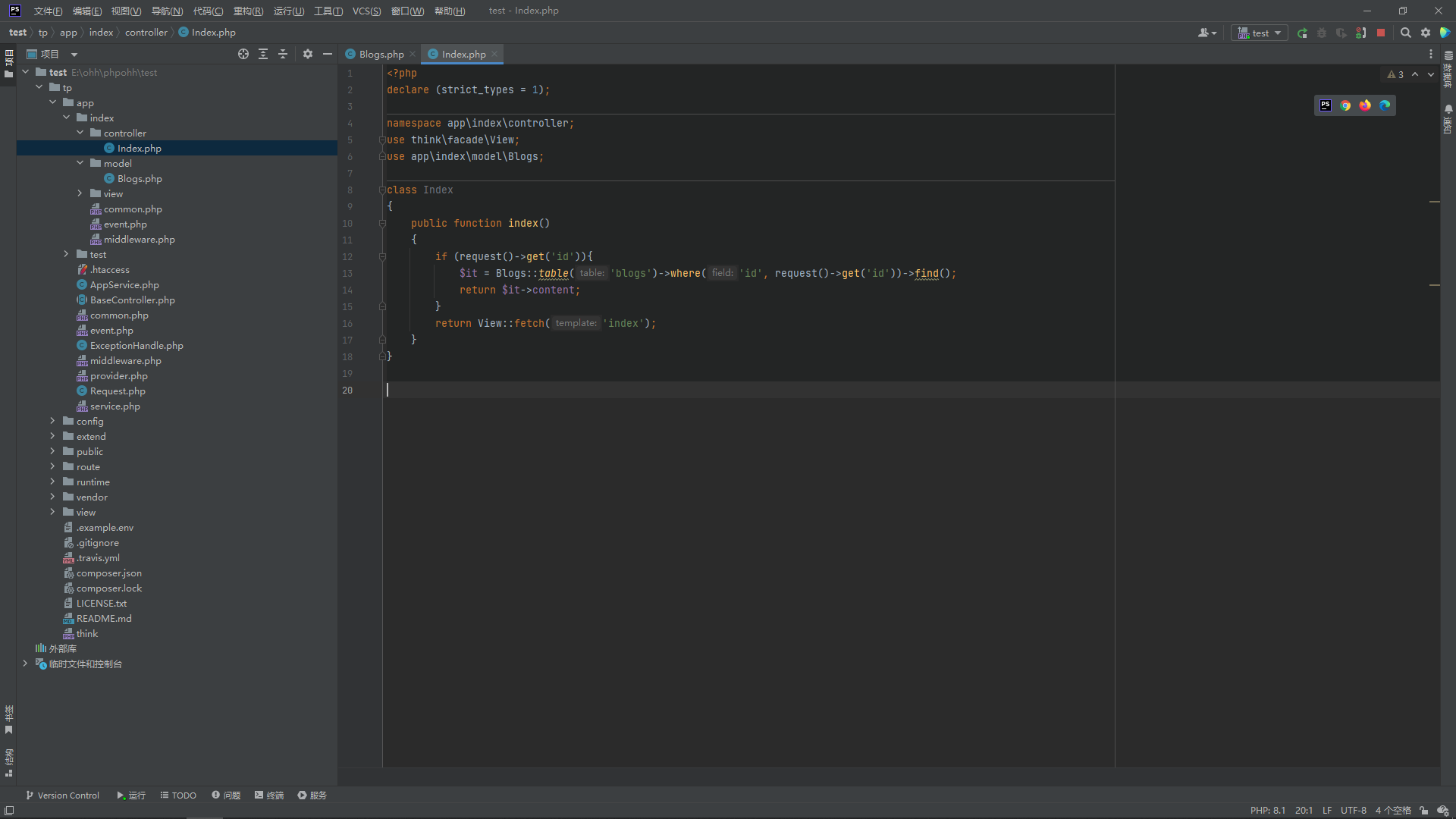Click the Search Everywhere magnifier icon
Viewport: 1456px width, 819px height.
coord(1405,33)
